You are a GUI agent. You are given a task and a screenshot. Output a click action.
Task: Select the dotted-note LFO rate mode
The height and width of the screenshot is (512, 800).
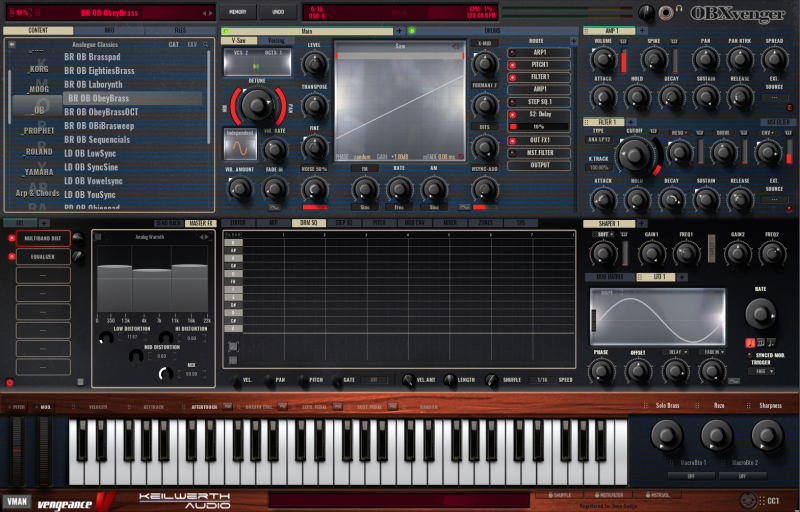coord(771,343)
